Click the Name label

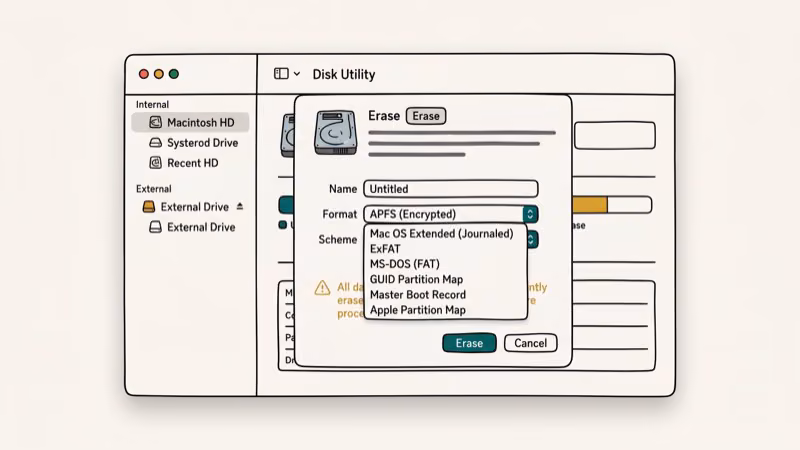pos(343,189)
